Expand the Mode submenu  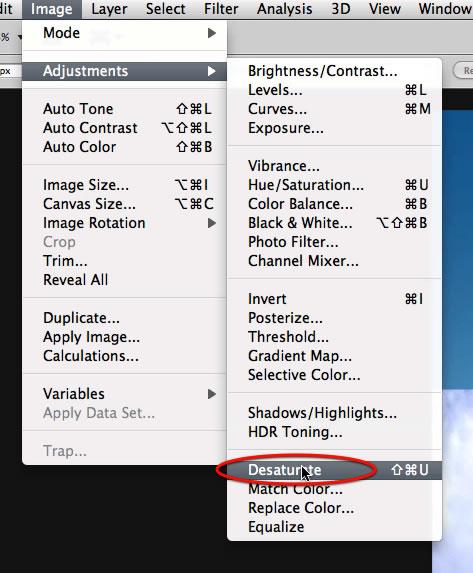[x=124, y=33]
